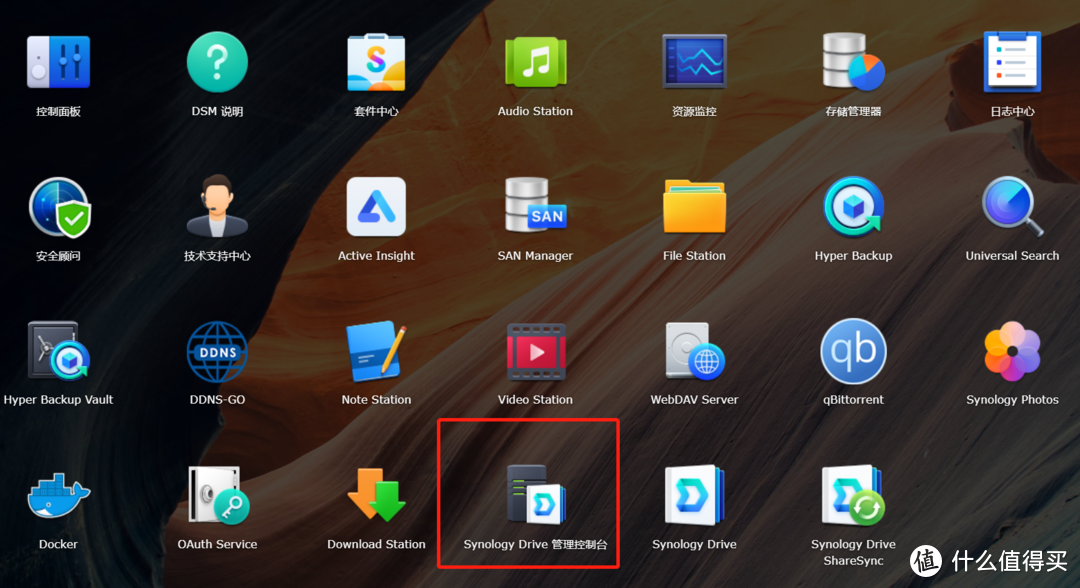Screen dimensions: 1080x588
Task: Launch 安全顾问 security advisor
Action: [59, 207]
